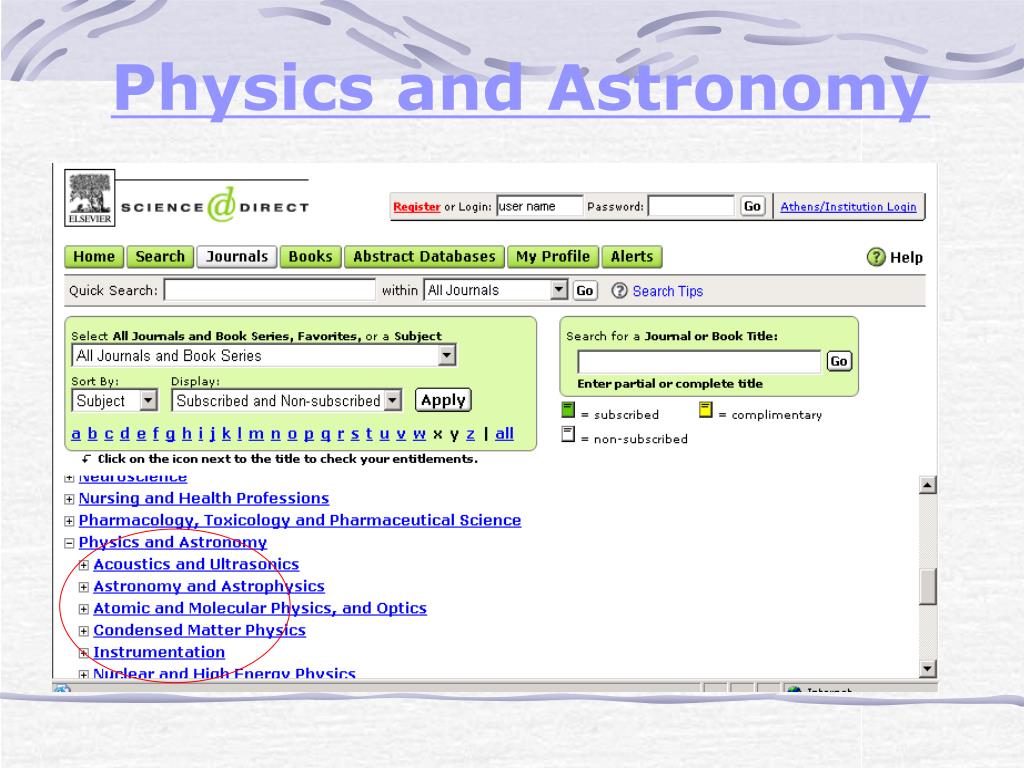The height and width of the screenshot is (768, 1024).
Task: Expand Nursing and Health Professions node
Action: [x=69, y=500]
